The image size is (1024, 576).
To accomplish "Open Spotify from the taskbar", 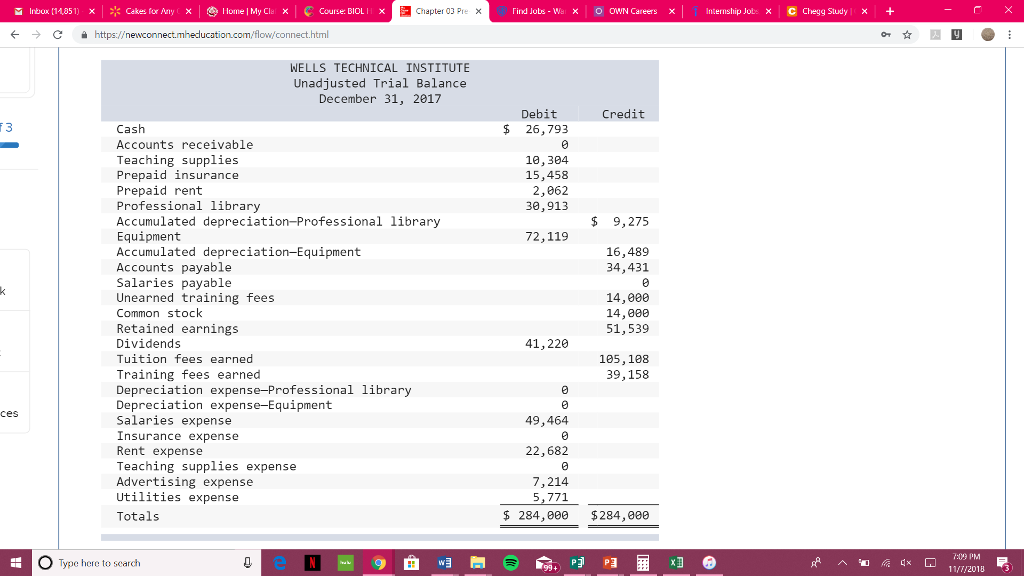I will click(511, 562).
